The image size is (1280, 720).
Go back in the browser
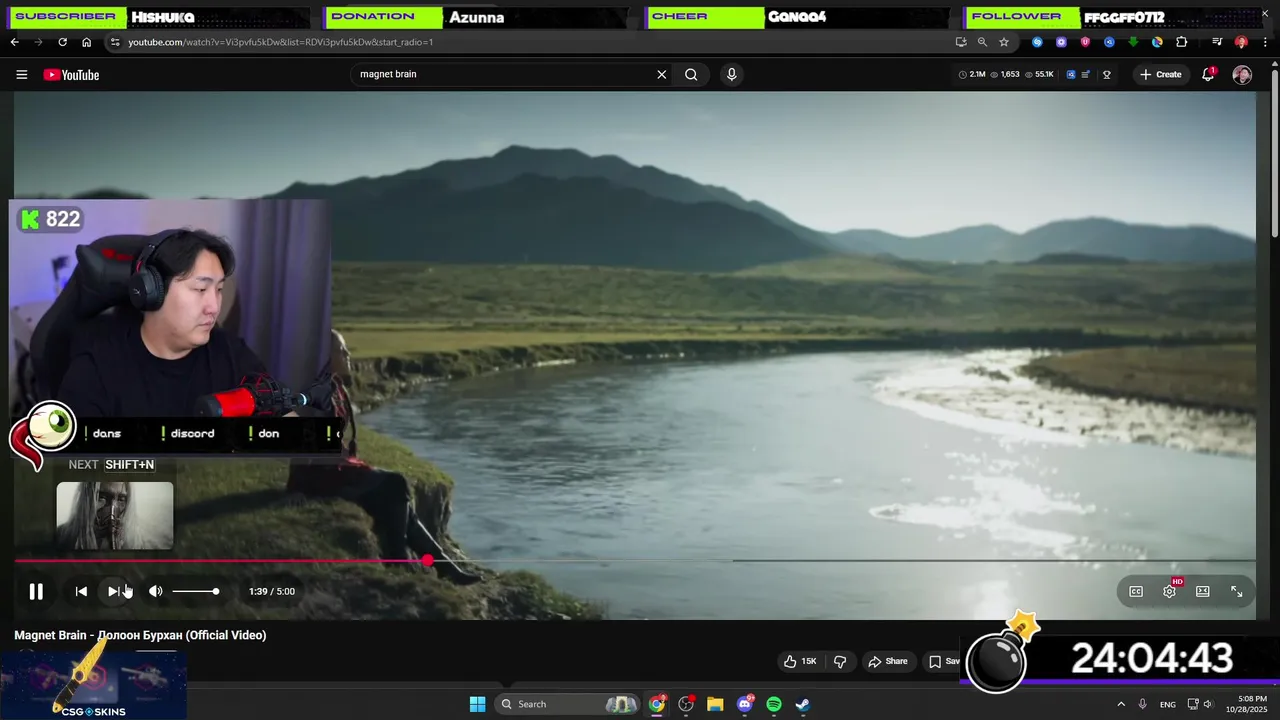click(14, 42)
